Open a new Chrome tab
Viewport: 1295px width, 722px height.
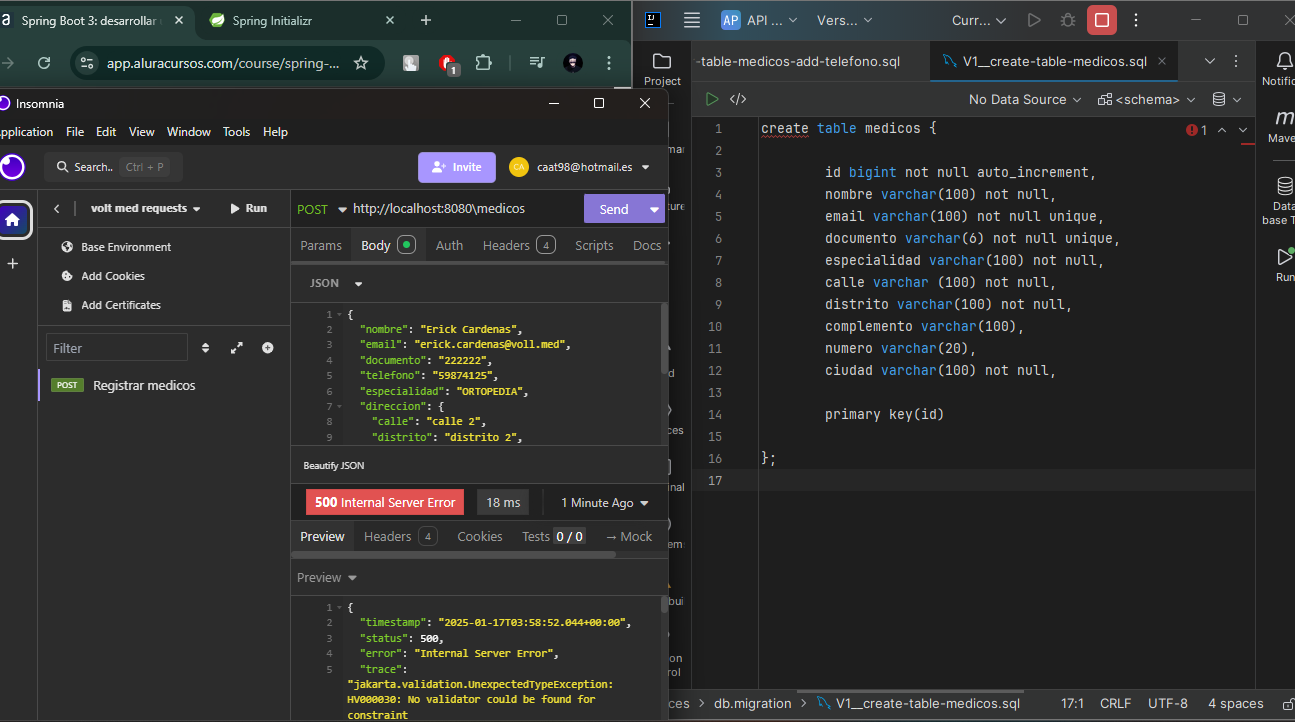(x=426, y=20)
